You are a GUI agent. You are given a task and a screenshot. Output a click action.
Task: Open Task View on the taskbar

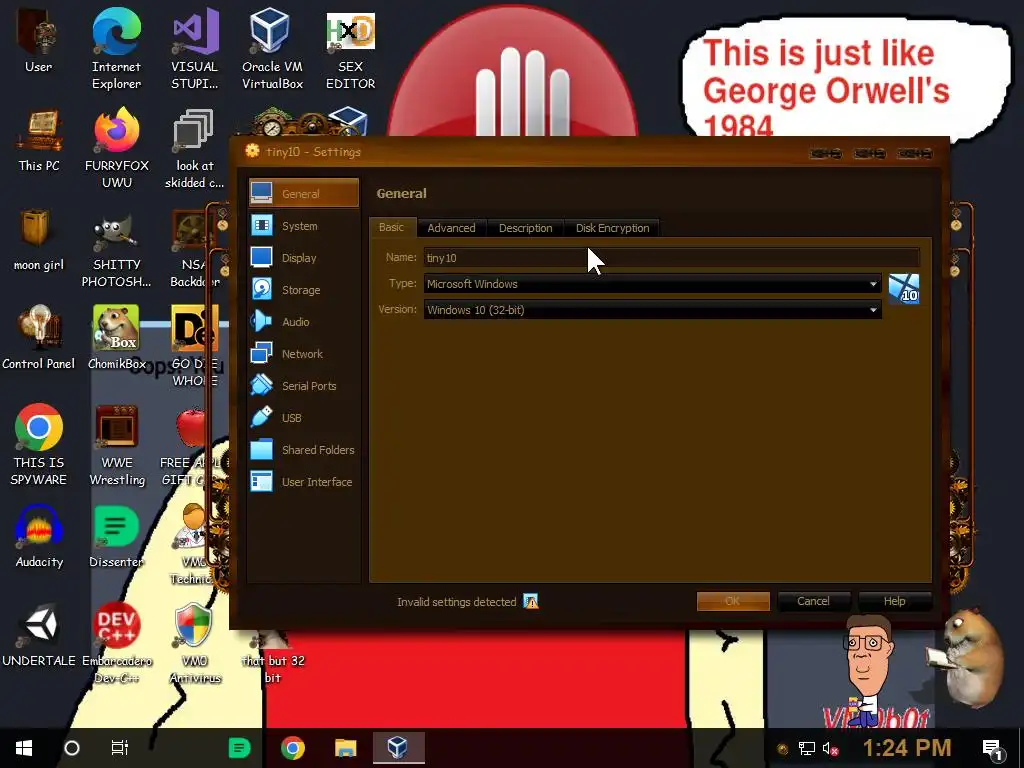(x=120, y=748)
